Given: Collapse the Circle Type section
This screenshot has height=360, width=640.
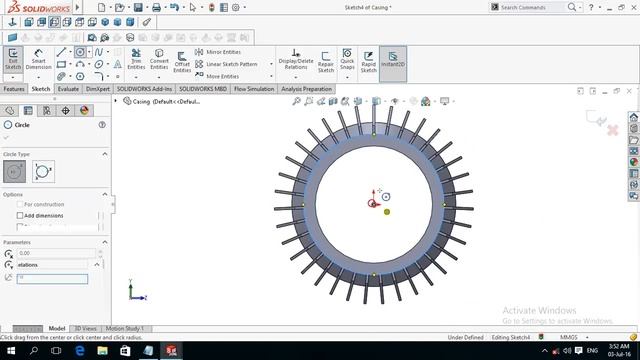Looking at the screenshot, I should 105,154.
